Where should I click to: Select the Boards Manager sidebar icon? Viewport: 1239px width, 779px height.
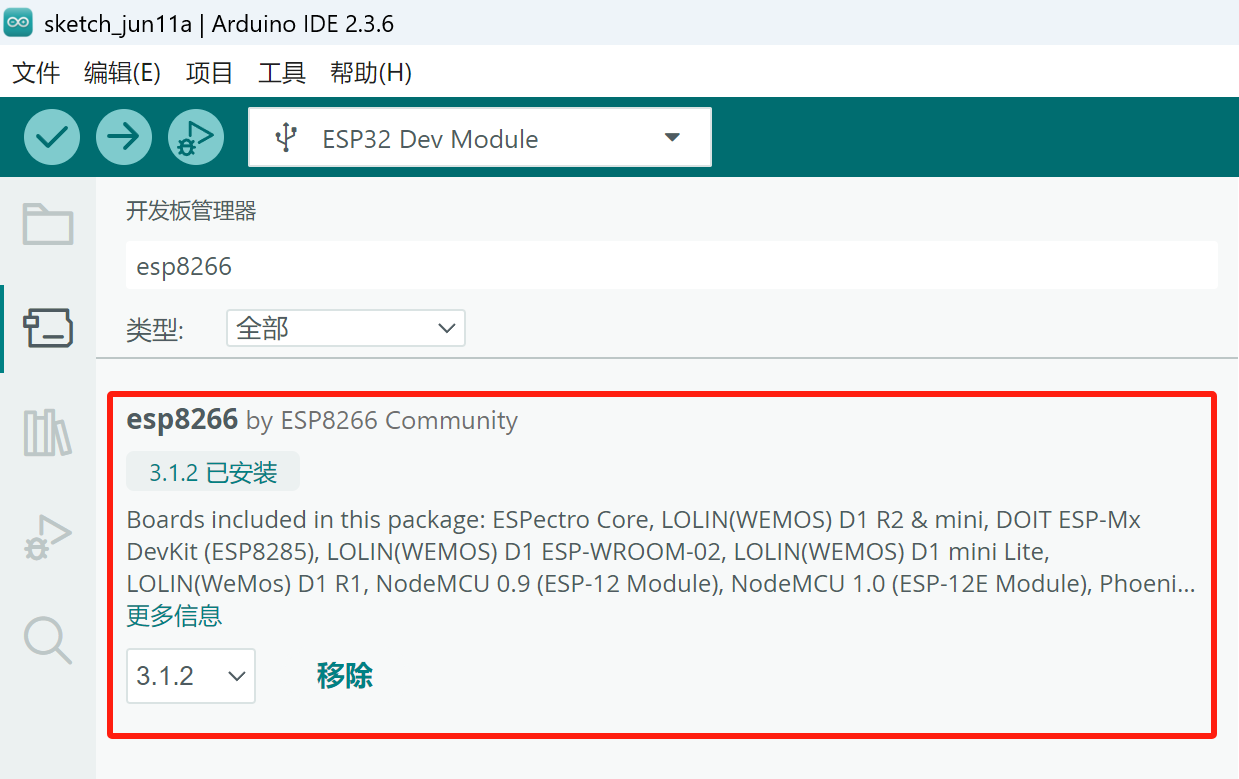(x=48, y=328)
